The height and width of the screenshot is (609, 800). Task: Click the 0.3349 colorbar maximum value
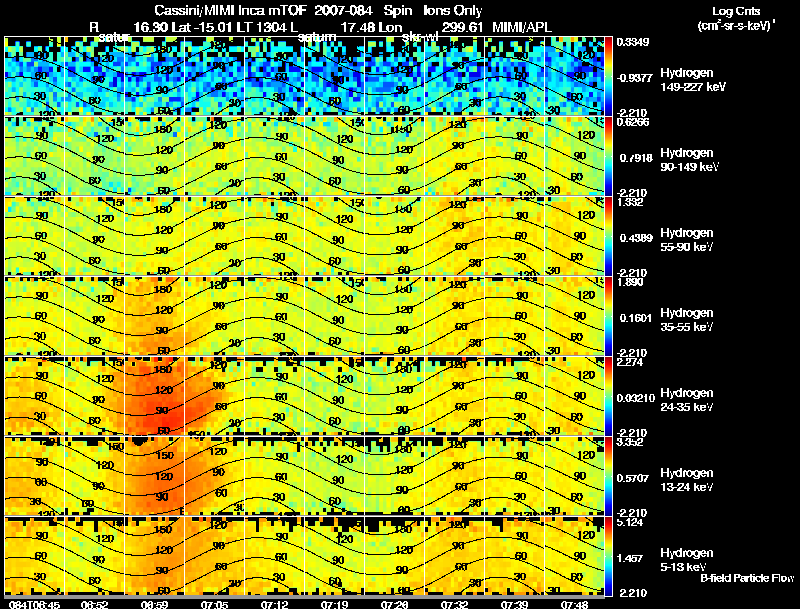pyautogui.click(x=633, y=42)
